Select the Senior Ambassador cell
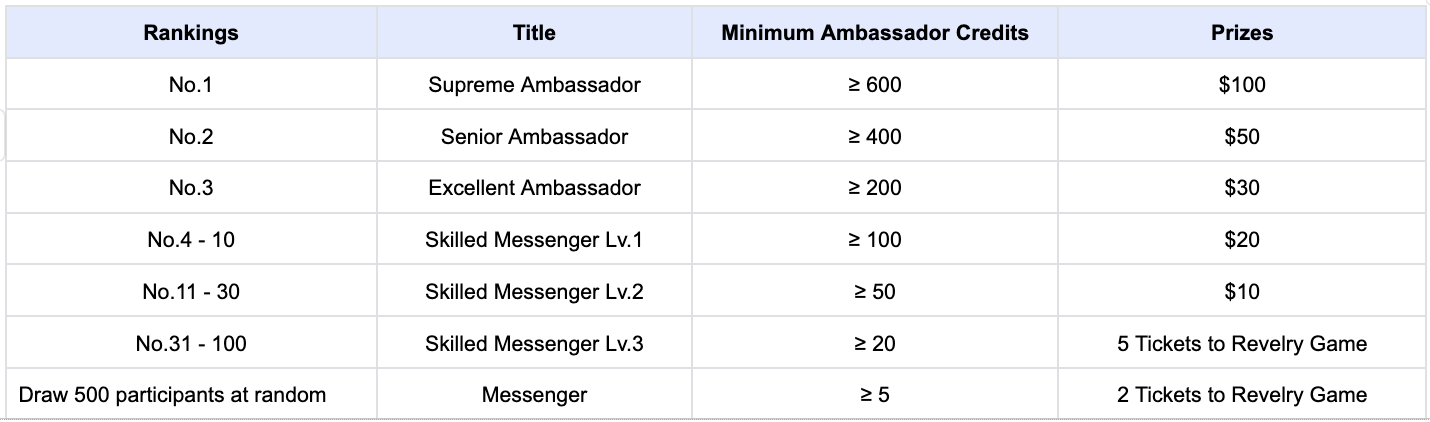The height and width of the screenshot is (422, 1430). point(534,137)
